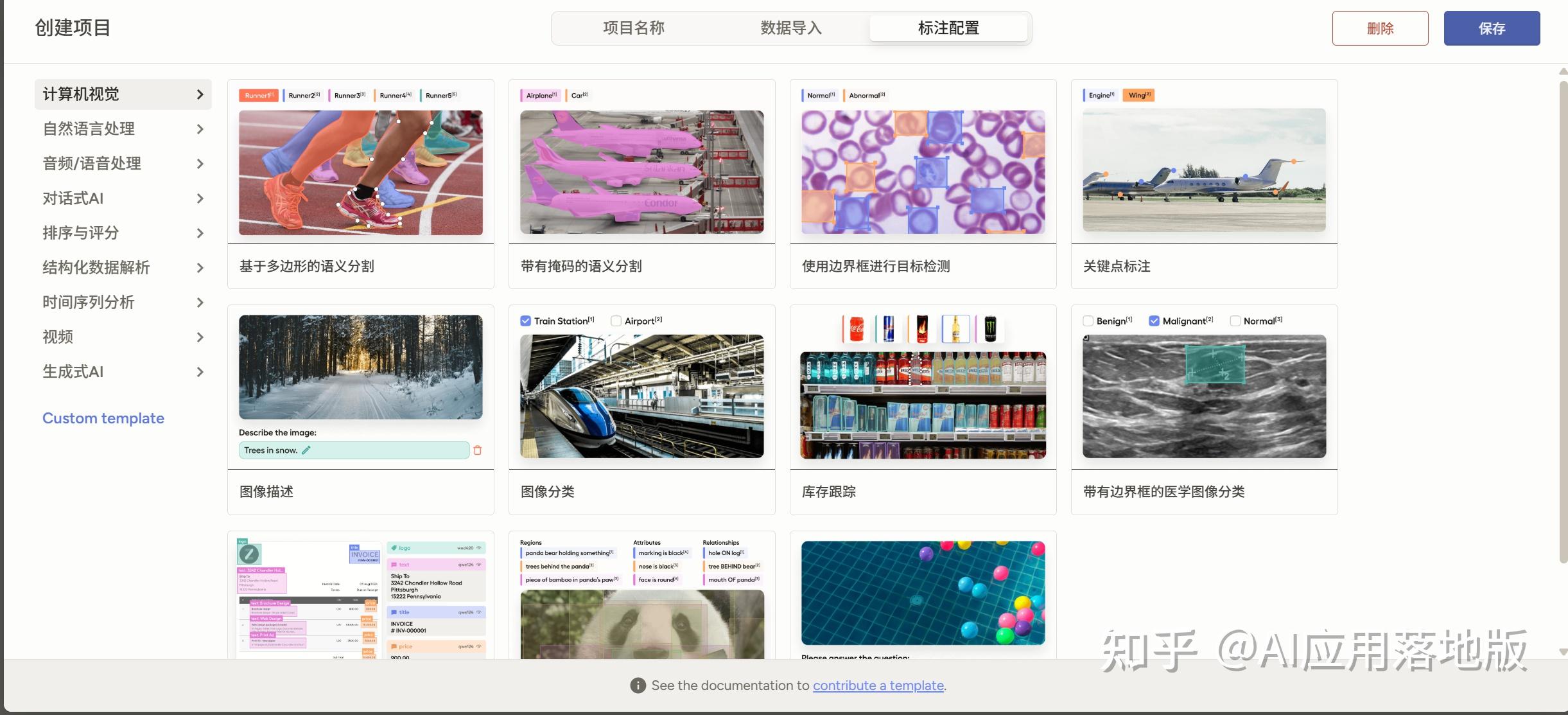
Task: Click the vertical scrollbar on template list
Action: pos(1563,321)
